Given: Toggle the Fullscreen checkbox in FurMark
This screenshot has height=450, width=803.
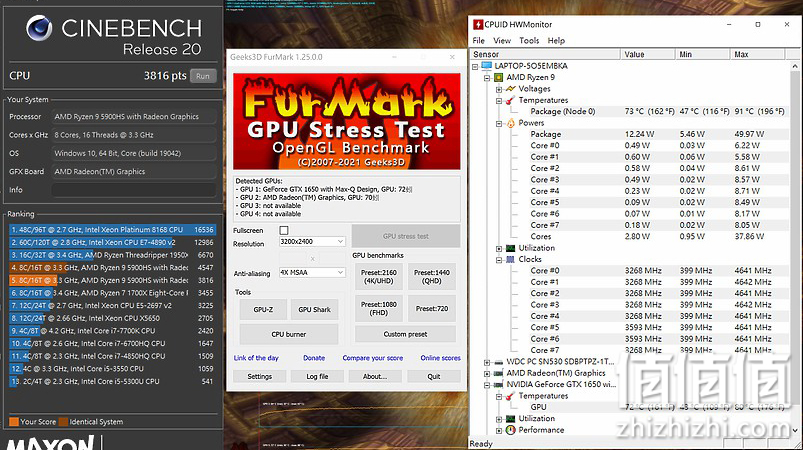Looking at the screenshot, I should (x=284, y=230).
